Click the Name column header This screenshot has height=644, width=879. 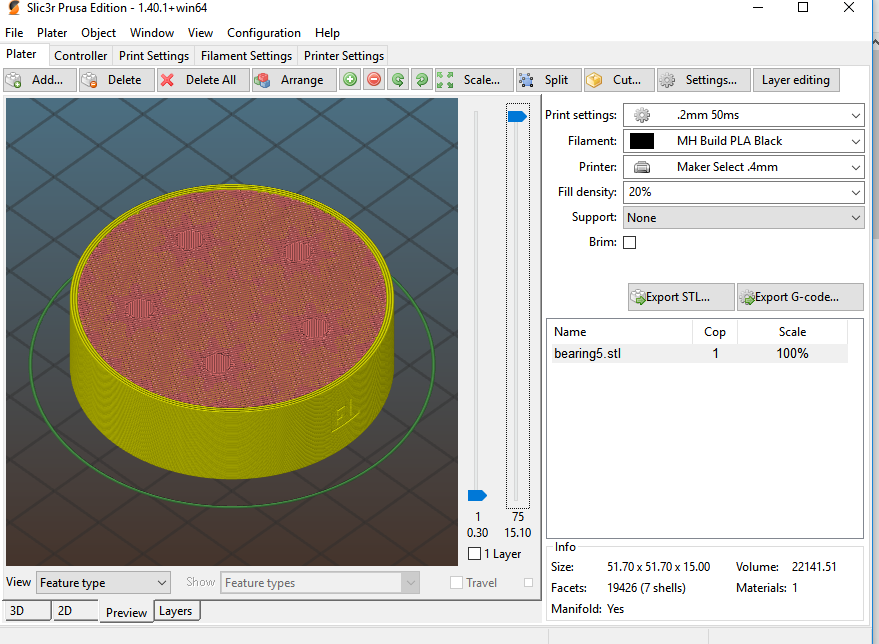pyautogui.click(x=621, y=332)
